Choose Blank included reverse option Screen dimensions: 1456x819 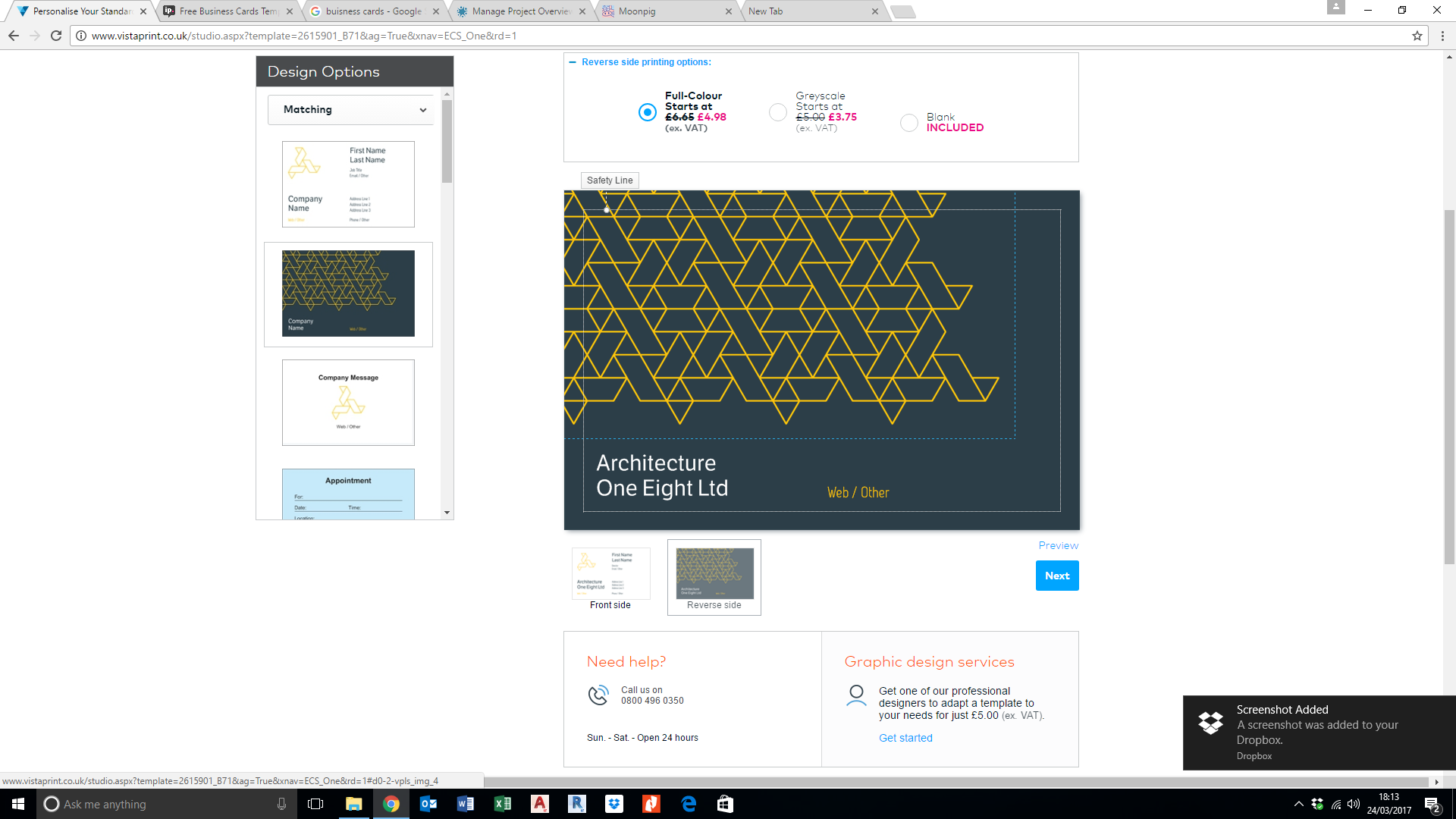tap(908, 123)
